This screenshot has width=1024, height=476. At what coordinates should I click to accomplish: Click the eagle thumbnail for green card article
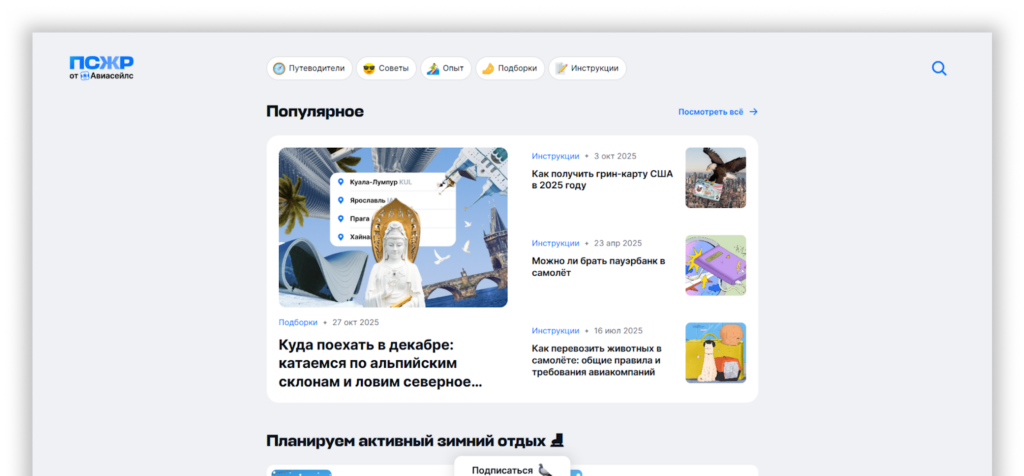(x=716, y=178)
